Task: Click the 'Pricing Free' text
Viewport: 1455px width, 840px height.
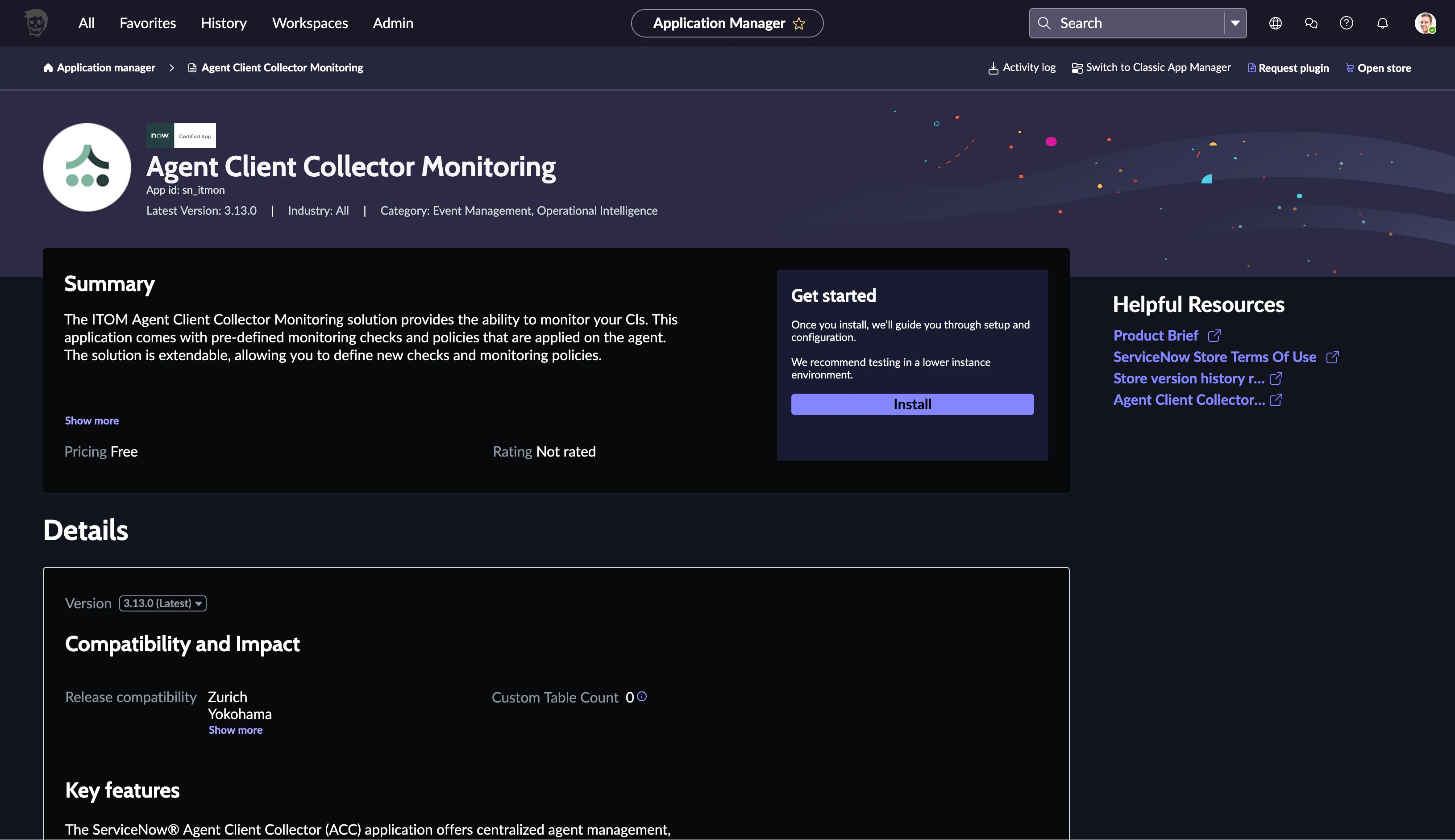Action: [x=101, y=452]
